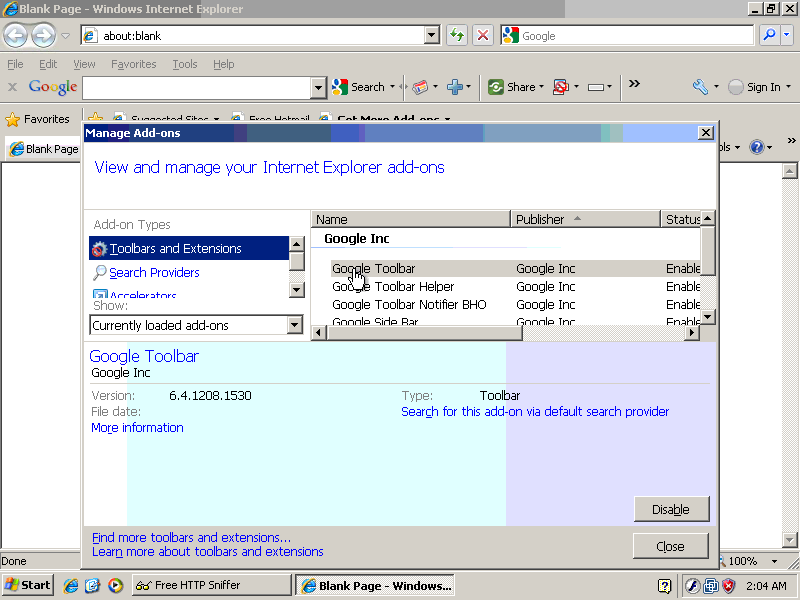
Task: Click the browser Forward arrow button
Action: click(x=43, y=36)
